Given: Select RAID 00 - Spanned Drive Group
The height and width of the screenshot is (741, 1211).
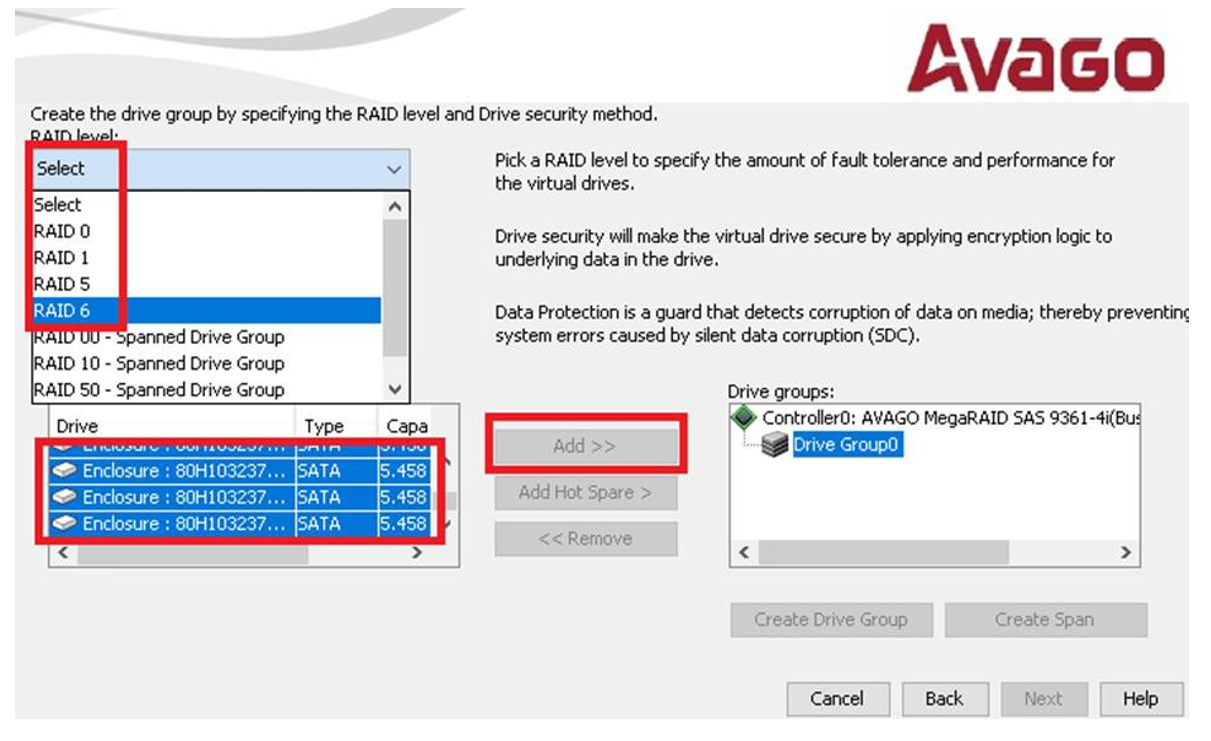Looking at the screenshot, I should pos(207,337).
